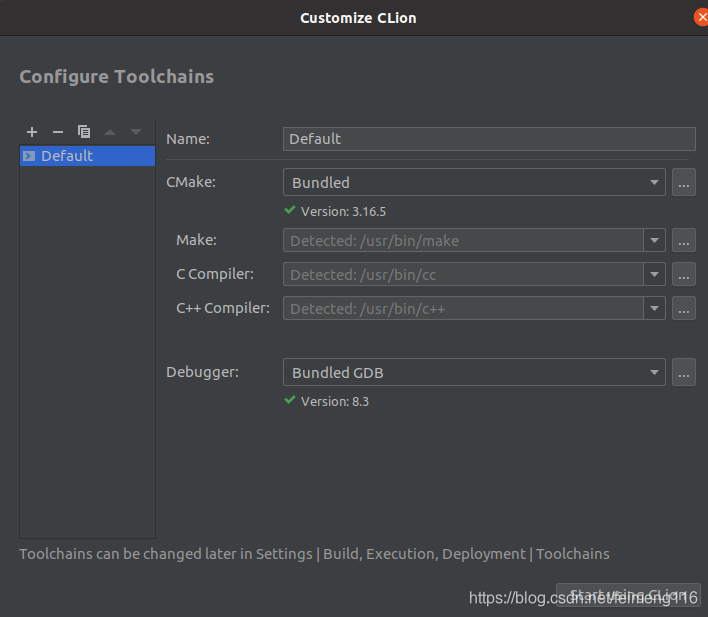
Task: Click the Configure Toolchains heading
Action: coord(116,77)
